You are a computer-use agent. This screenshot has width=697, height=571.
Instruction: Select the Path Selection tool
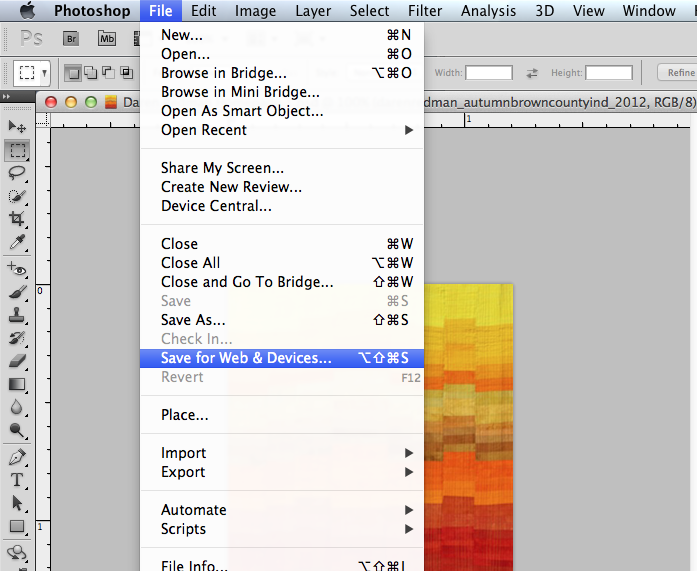pos(17,503)
